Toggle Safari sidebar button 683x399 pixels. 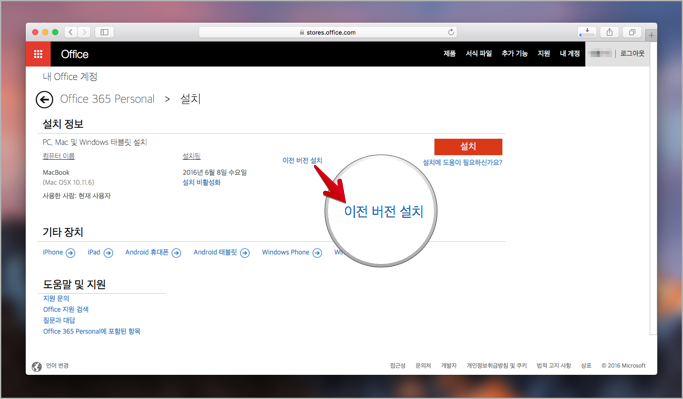point(105,32)
